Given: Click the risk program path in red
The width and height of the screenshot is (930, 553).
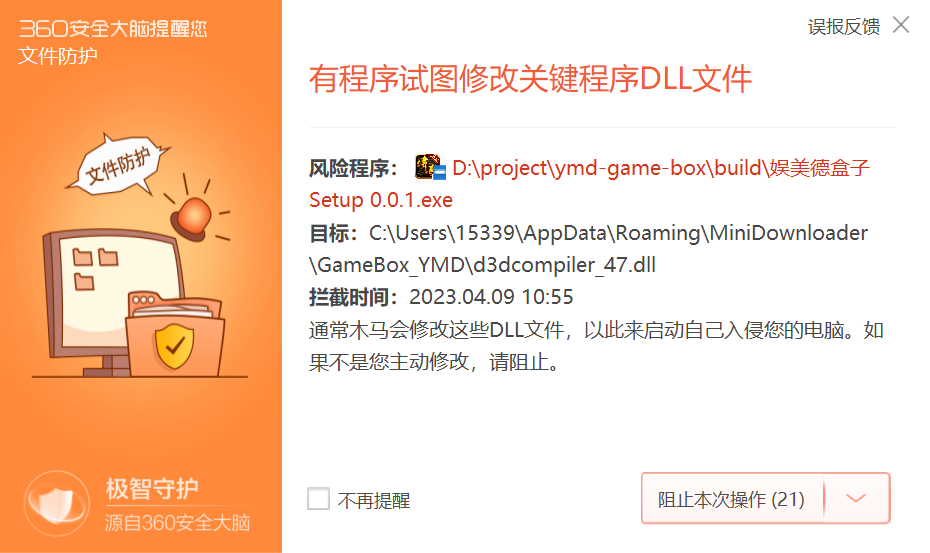Looking at the screenshot, I should tap(661, 168).
